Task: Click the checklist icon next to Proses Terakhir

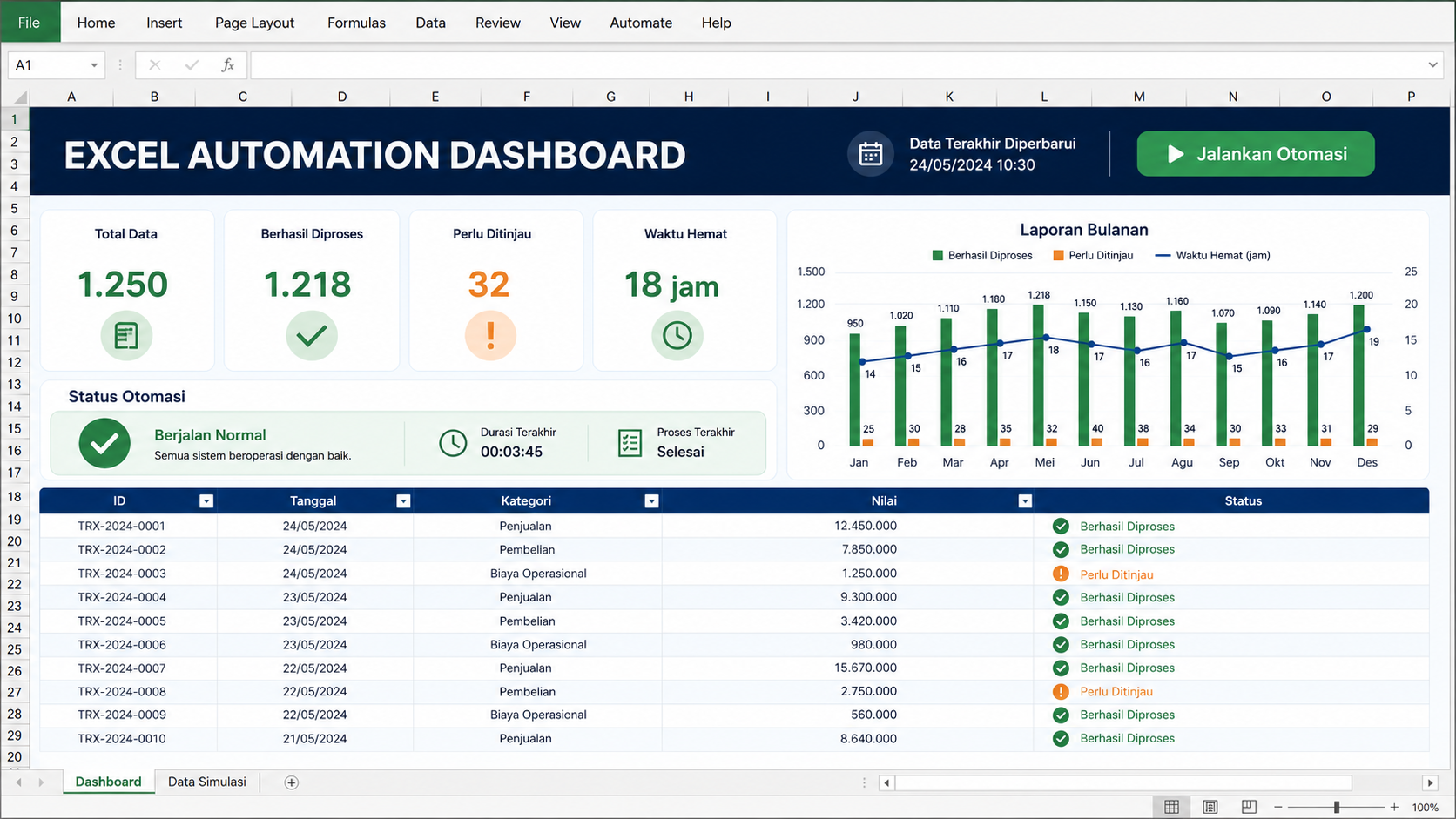Action: pos(630,443)
